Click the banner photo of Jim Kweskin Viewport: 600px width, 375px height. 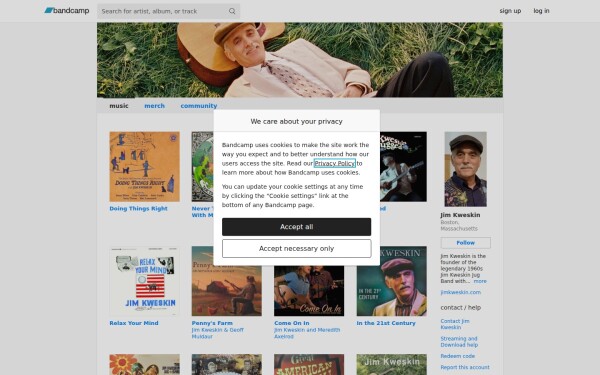pyautogui.click(x=300, y=60)
